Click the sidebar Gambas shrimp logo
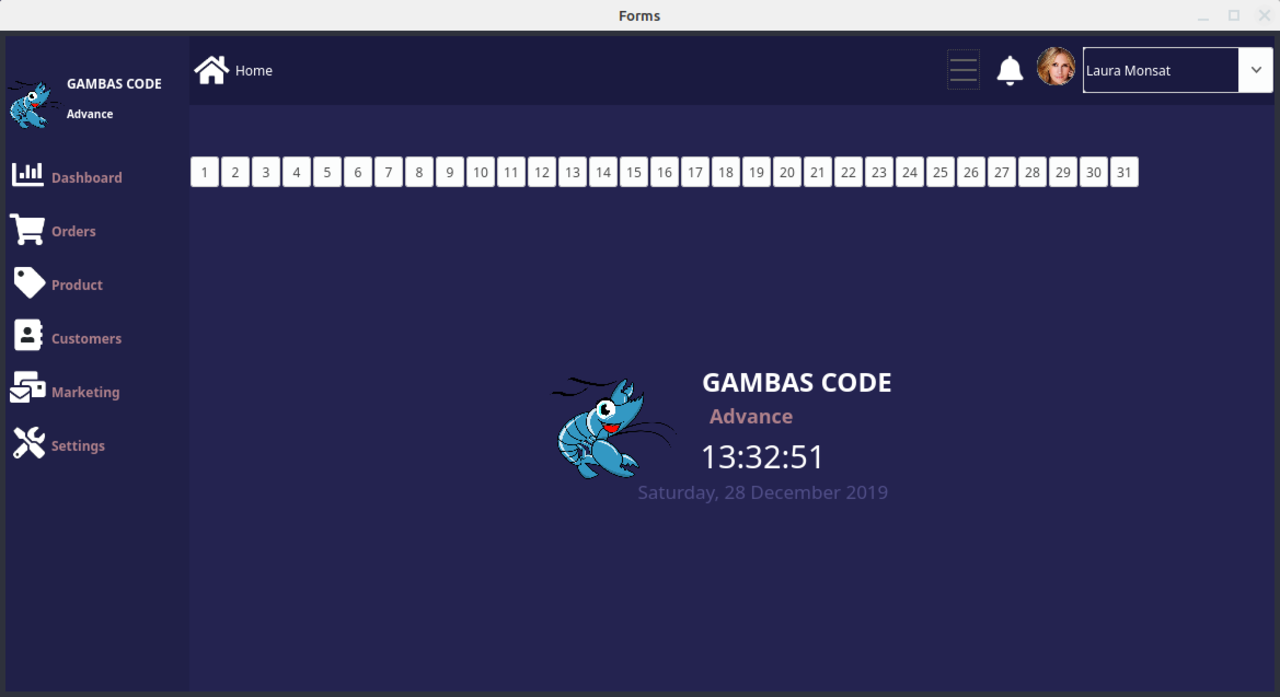Screen dimensions: 1280x697 tap(32, 105)
